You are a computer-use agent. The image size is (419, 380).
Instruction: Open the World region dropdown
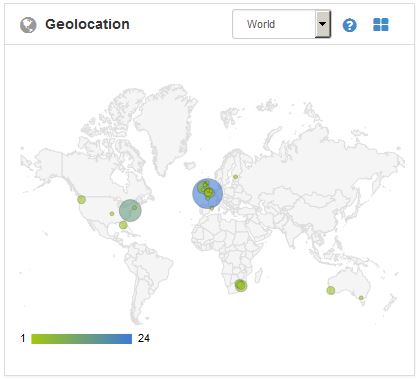point(281,24)
